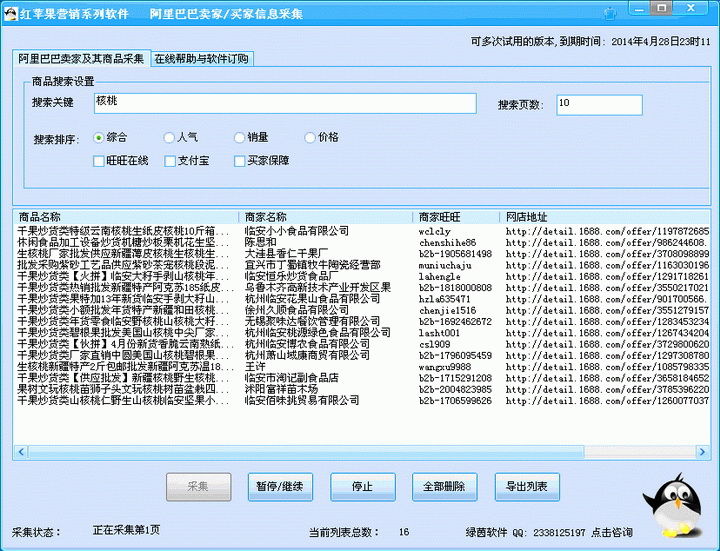
Task: Select row with 徐州久顺食品有限公司
Action: [363, 310]
